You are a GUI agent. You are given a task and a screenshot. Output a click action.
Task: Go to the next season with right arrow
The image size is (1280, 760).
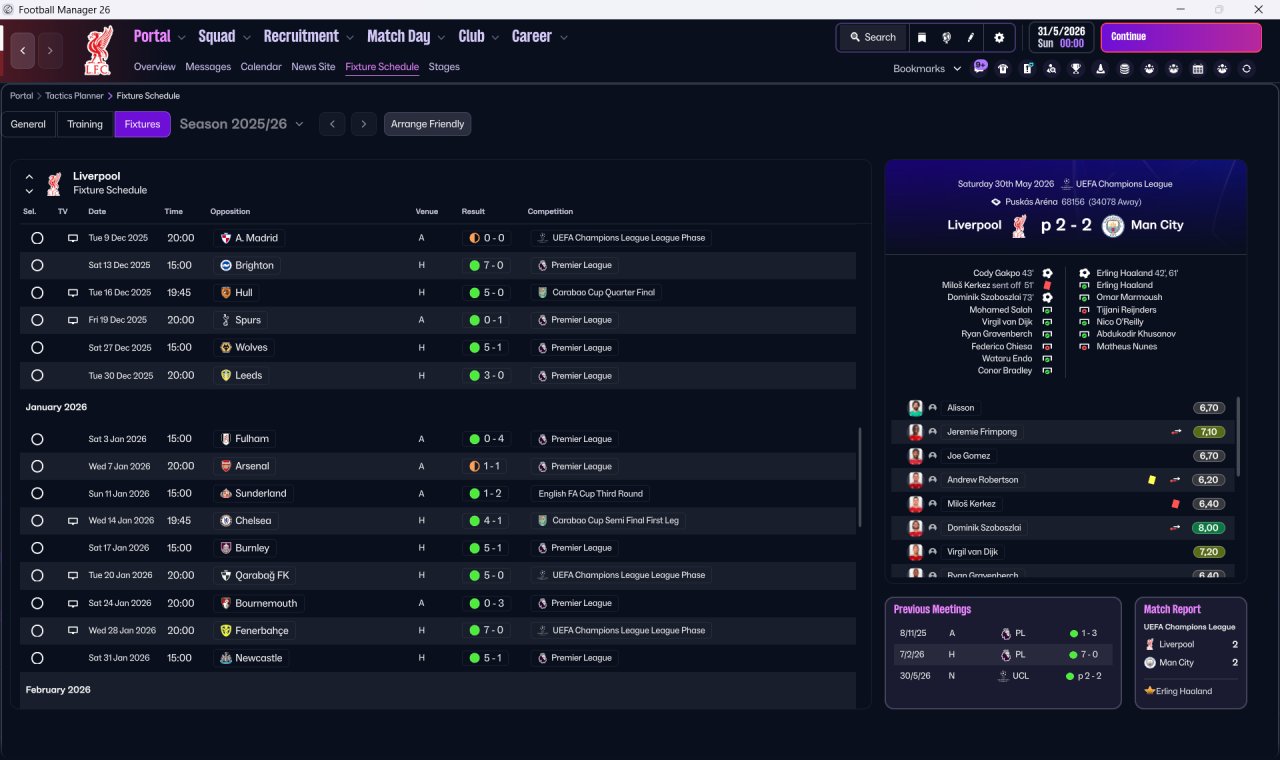click(x=364, y=124)
